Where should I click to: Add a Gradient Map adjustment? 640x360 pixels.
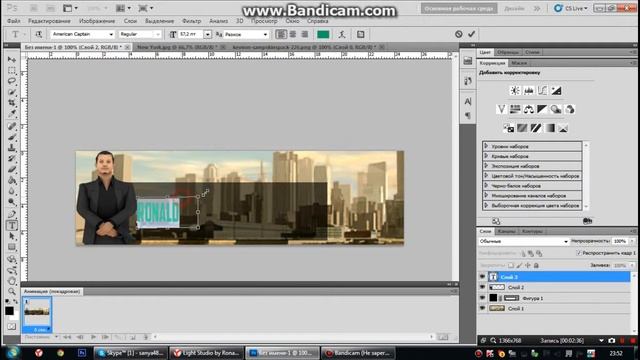click(x=550, y=128)
